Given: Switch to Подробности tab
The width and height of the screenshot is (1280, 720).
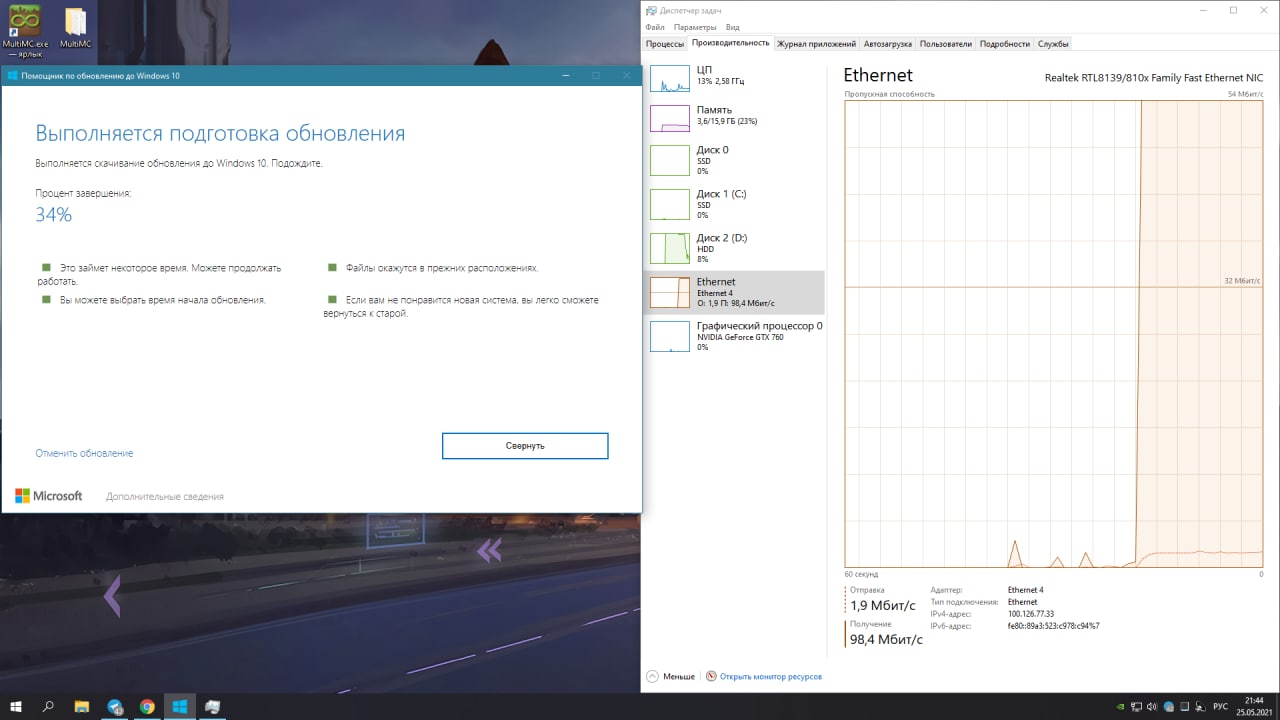Looking at the screenshot, I should click(1005, 44).
